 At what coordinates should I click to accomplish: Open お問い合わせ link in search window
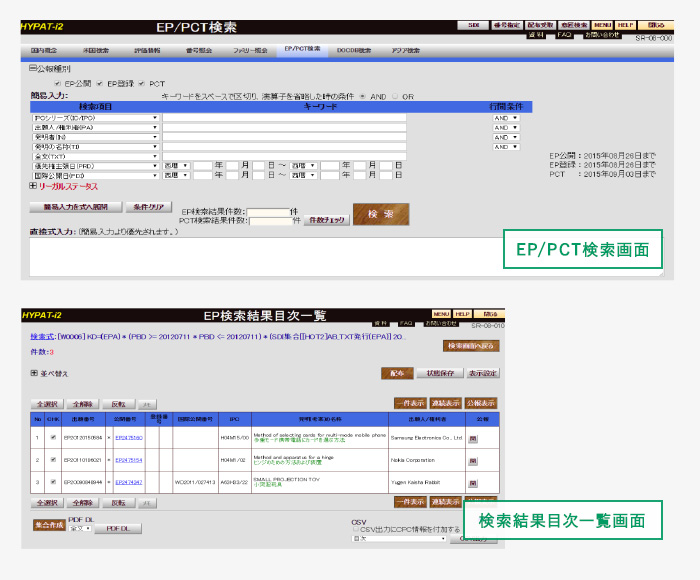602,34
